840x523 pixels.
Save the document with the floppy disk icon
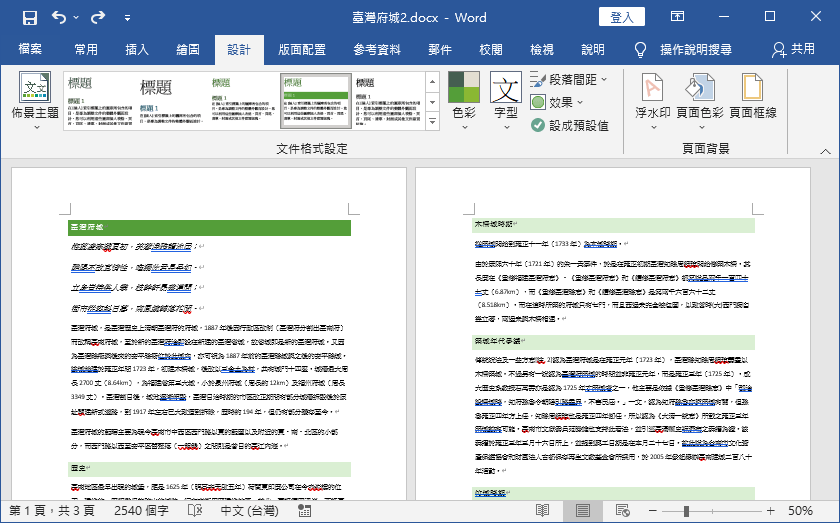(x=29, y=18)
